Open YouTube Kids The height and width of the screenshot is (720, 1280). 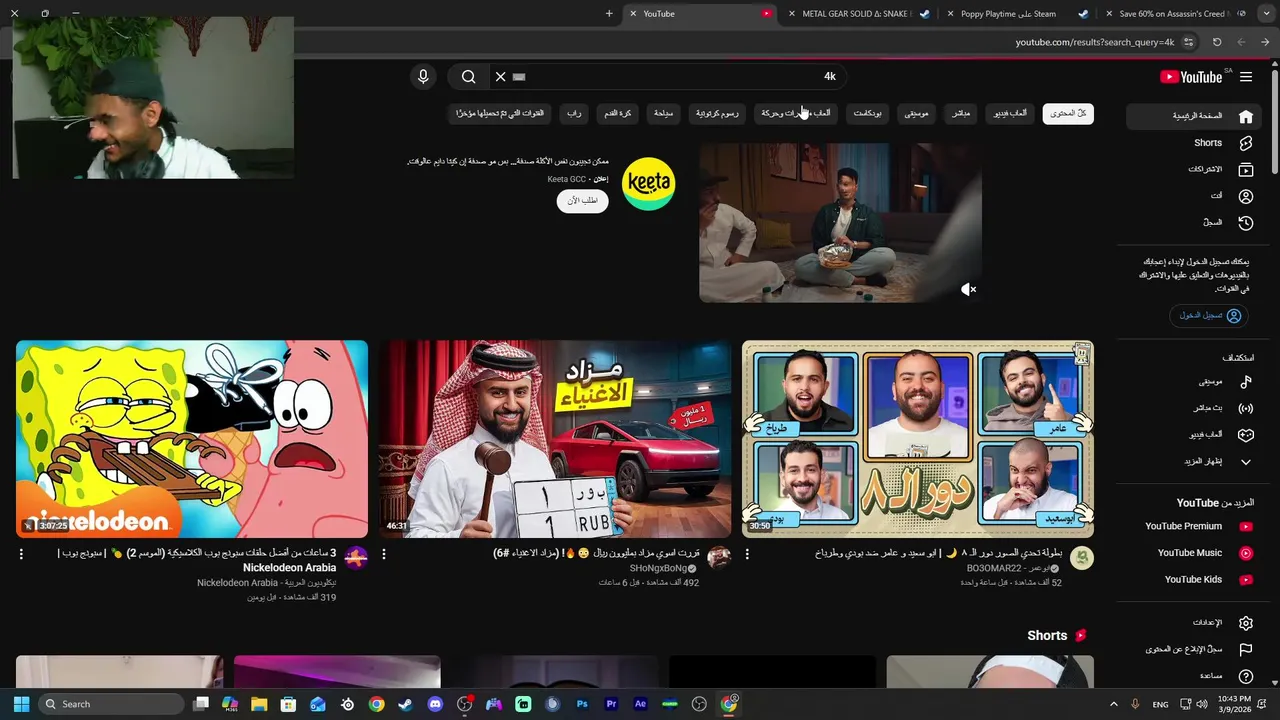coord(1192,579)
